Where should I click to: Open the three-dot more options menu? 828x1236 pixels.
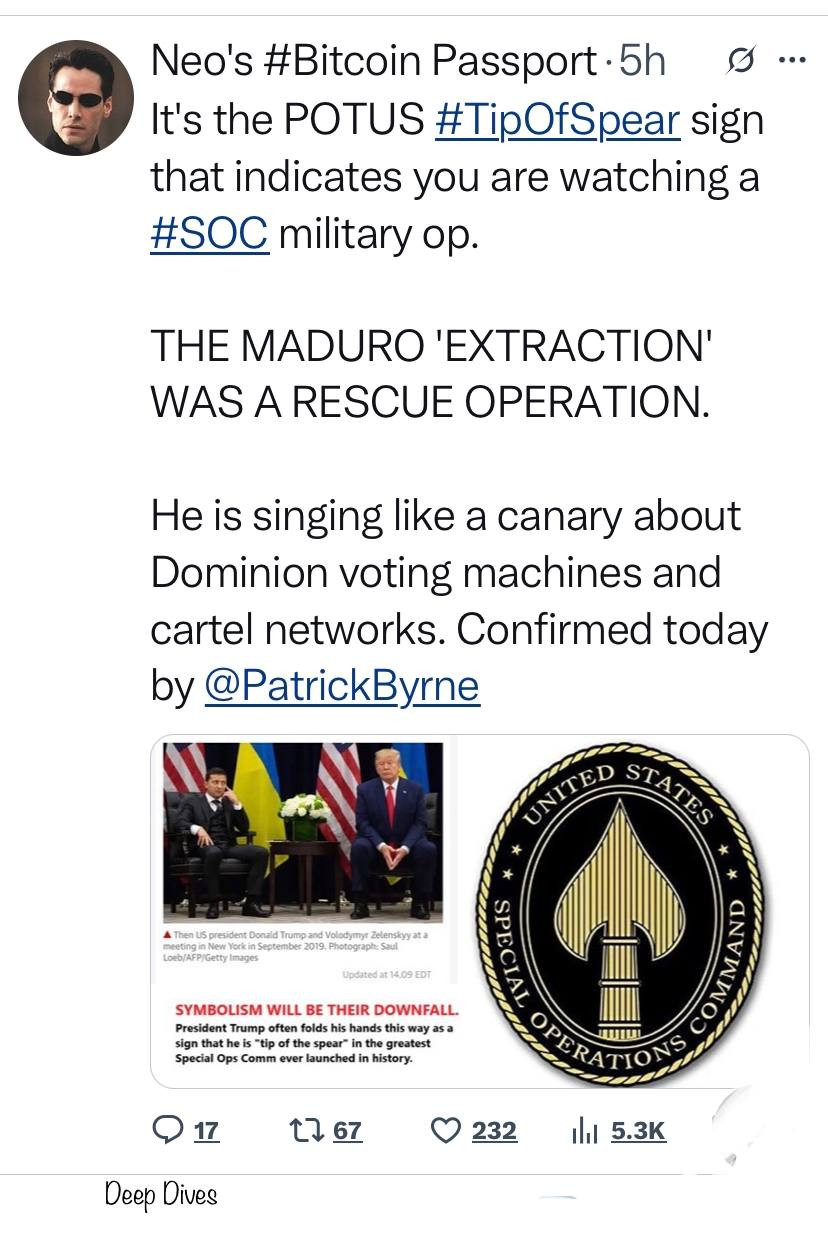coord(790,62)
